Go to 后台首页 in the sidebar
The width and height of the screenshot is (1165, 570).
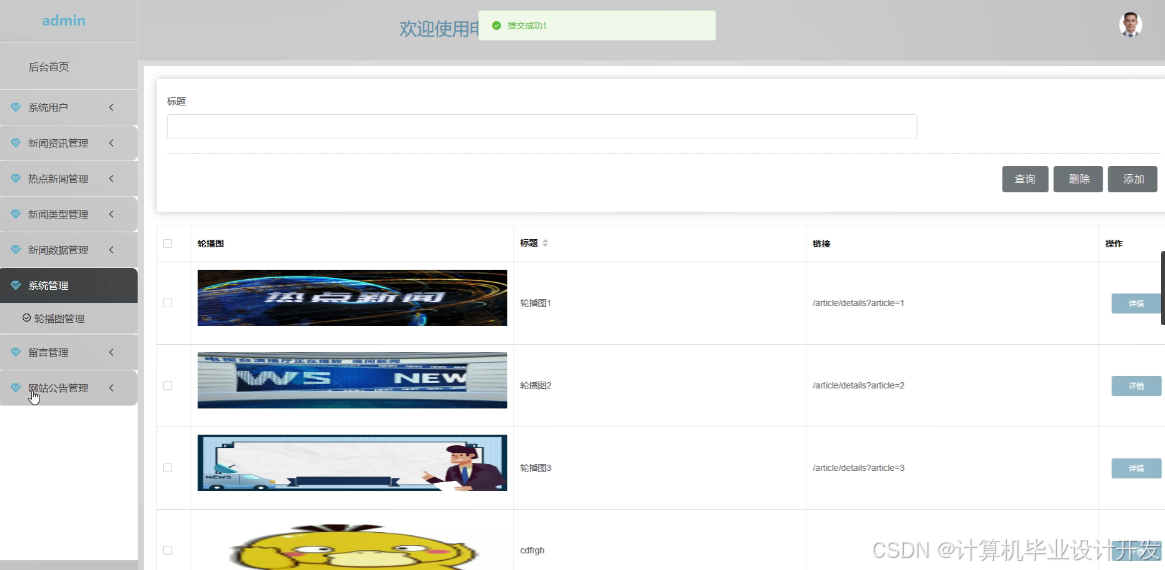pyautogui.click(x=49, y=67)
